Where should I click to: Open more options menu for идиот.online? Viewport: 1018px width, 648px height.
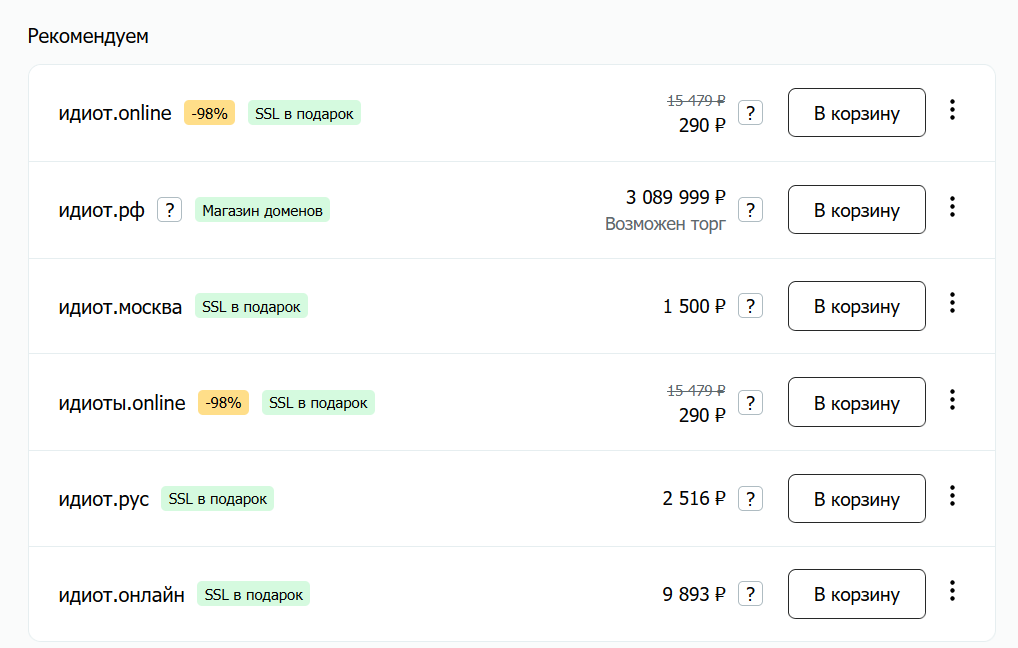coord(952,110)
